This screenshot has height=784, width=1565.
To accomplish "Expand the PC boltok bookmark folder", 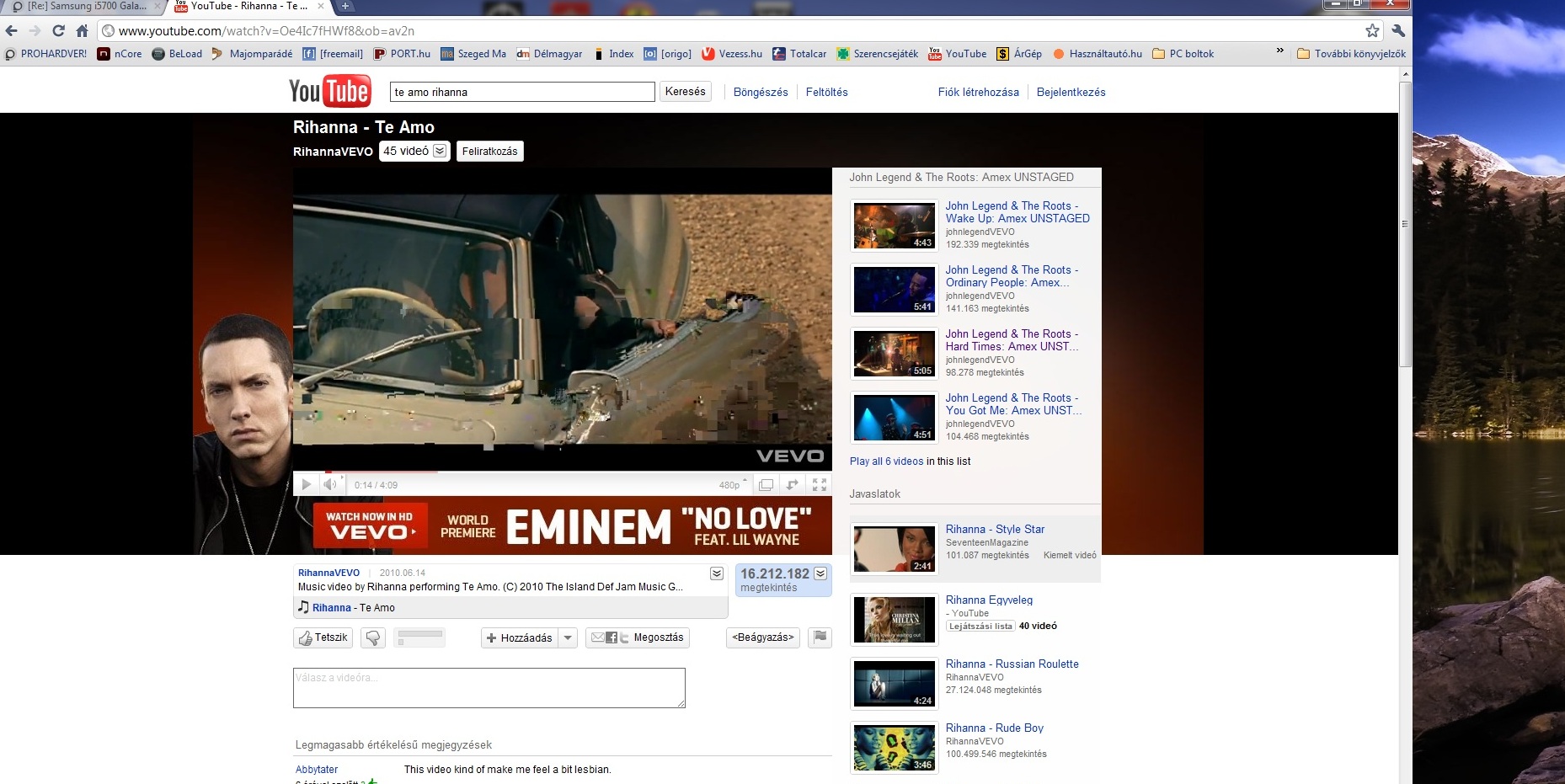I will [1183, 54].
